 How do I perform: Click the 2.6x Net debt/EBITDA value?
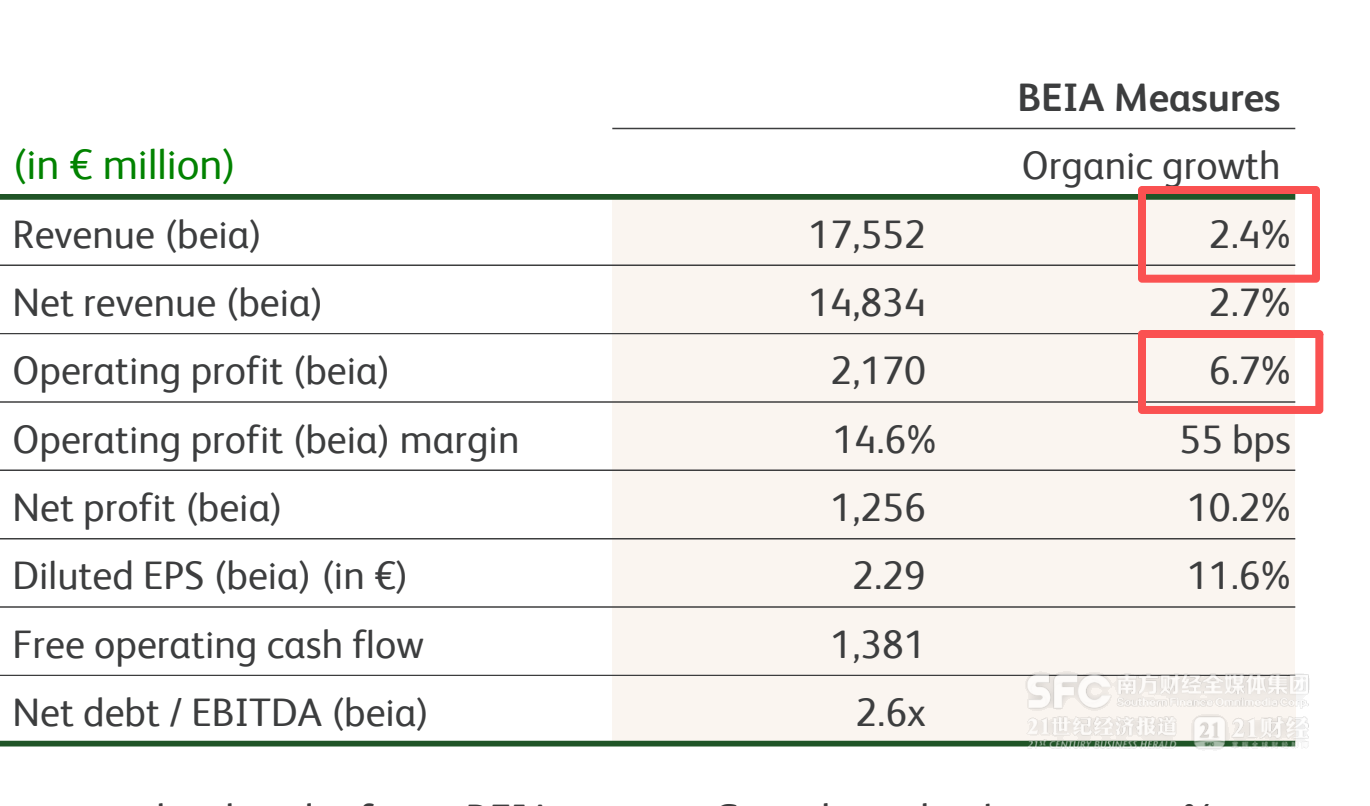(890, 713)
